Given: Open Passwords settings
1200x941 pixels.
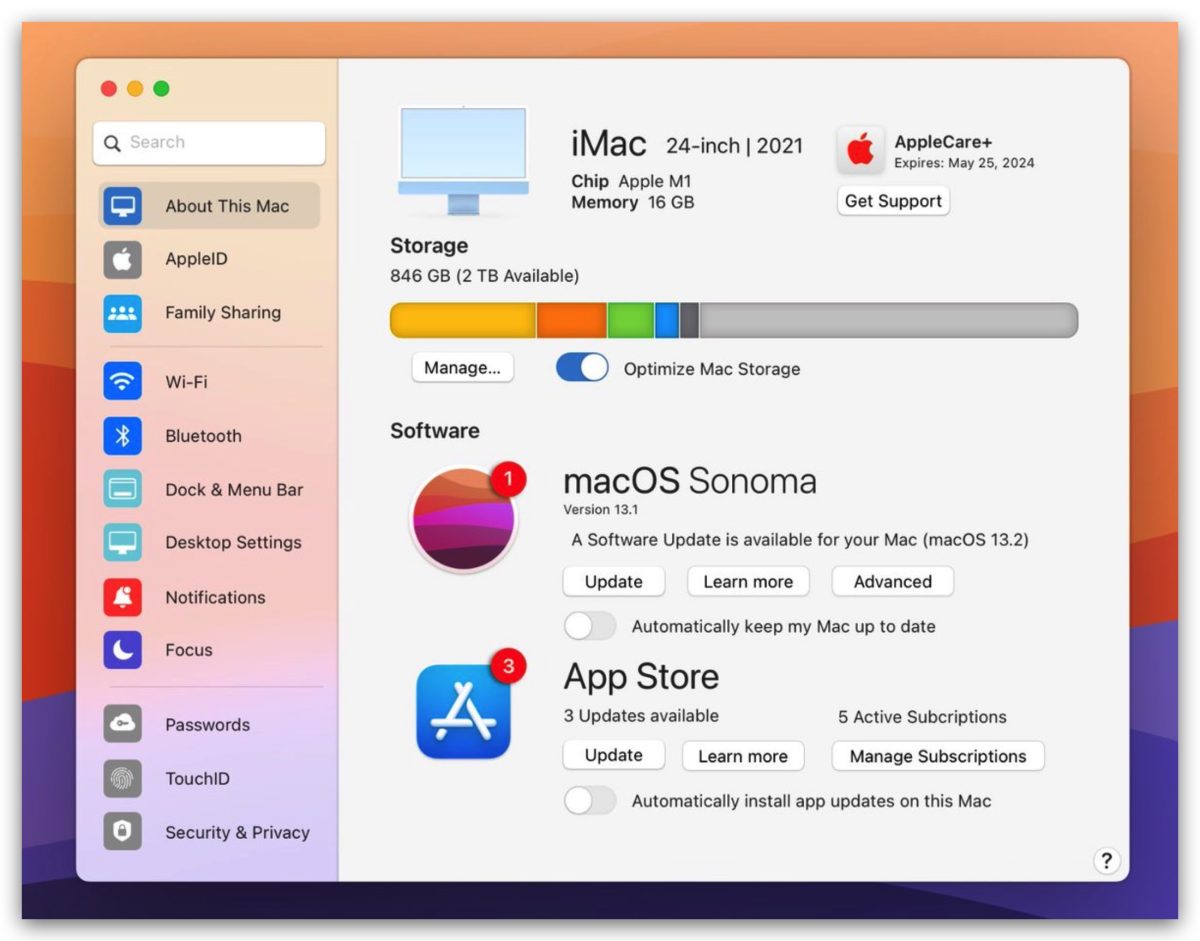Looking at the screenshot, I should (209, 724).
